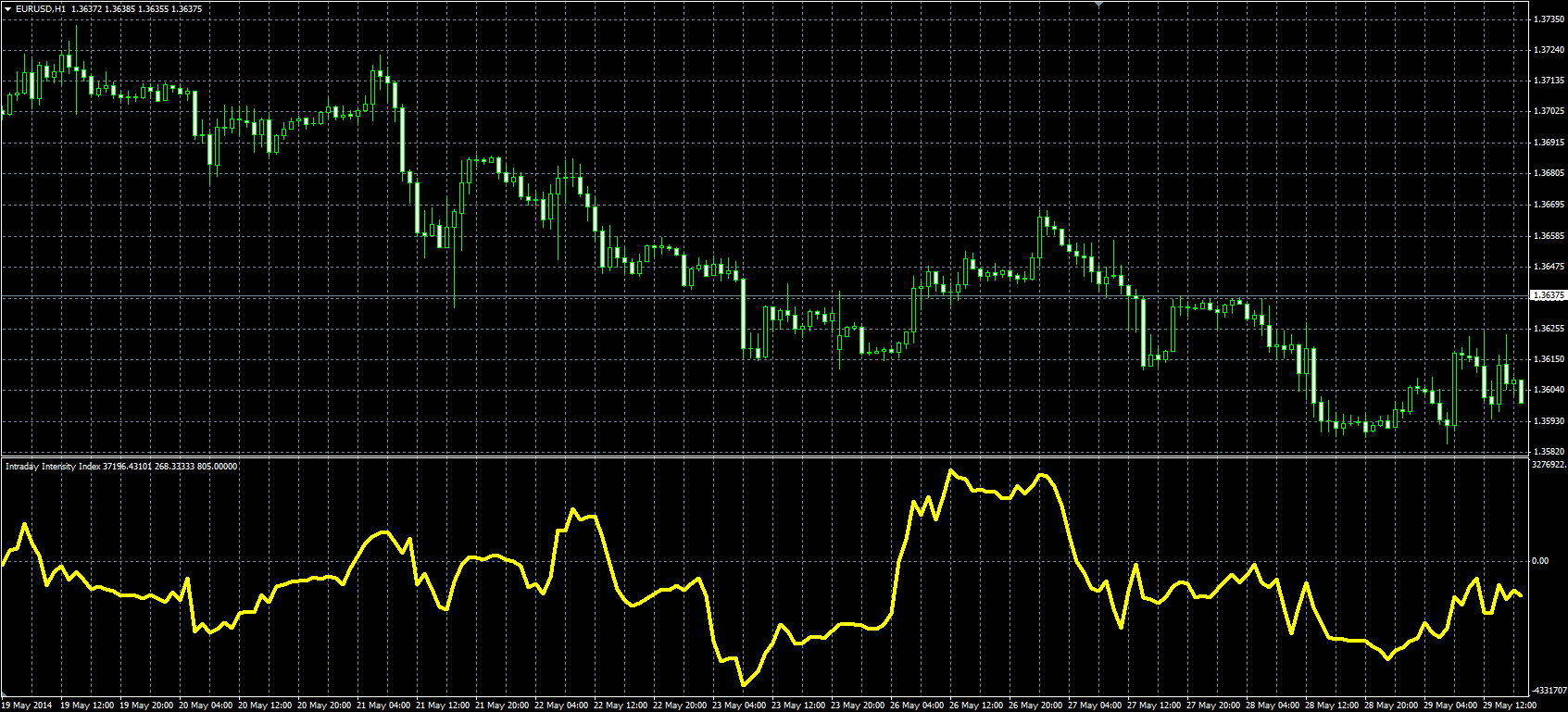Click the 1.36805 price scale value
Image resolution: width=1568 pixels, height=712 pixels.
pyautogui.click(x=1549, y=173)
